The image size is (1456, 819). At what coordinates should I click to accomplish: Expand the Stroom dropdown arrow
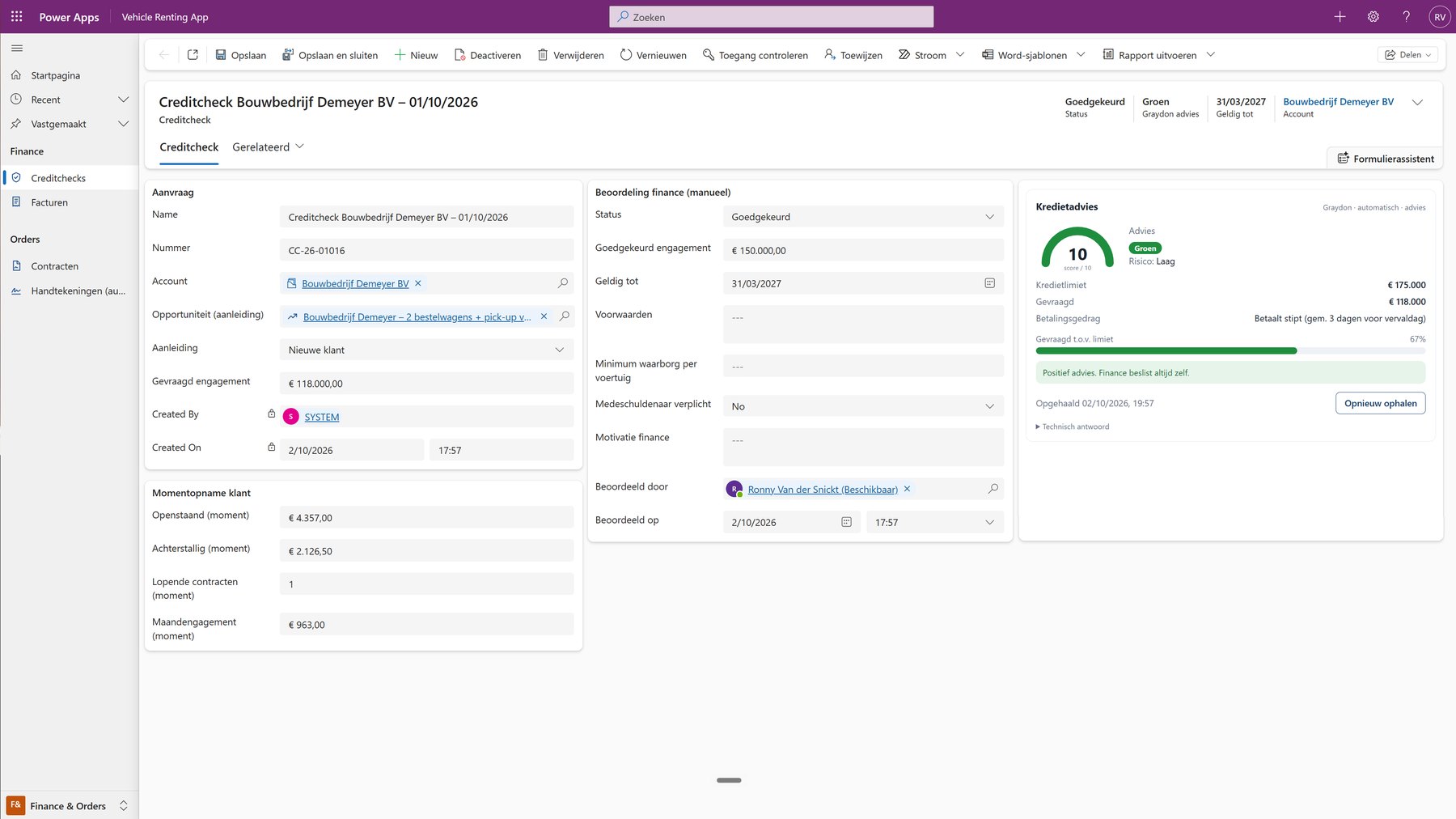(960, 55)
